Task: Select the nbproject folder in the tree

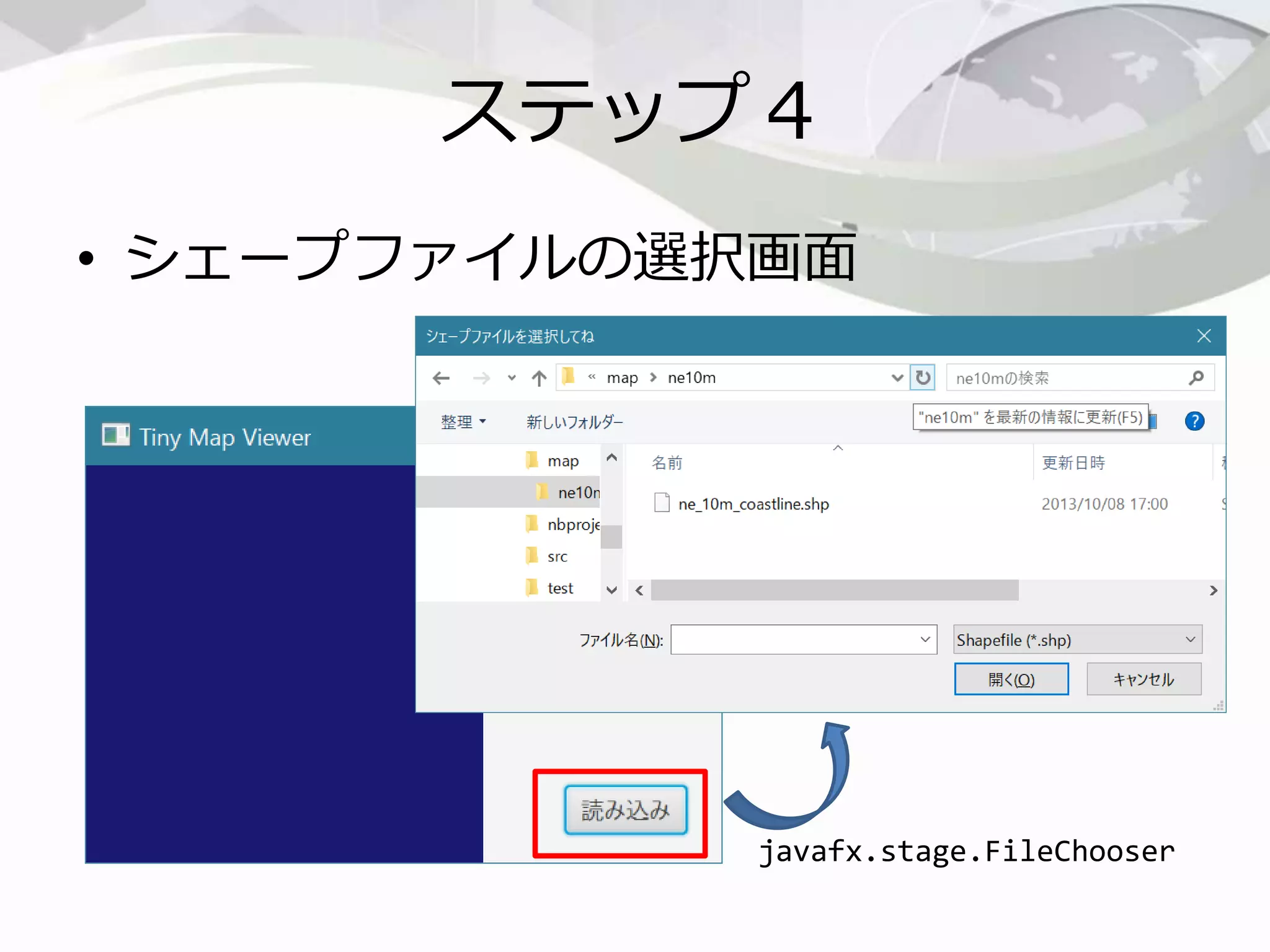Action: coord(562,524)
